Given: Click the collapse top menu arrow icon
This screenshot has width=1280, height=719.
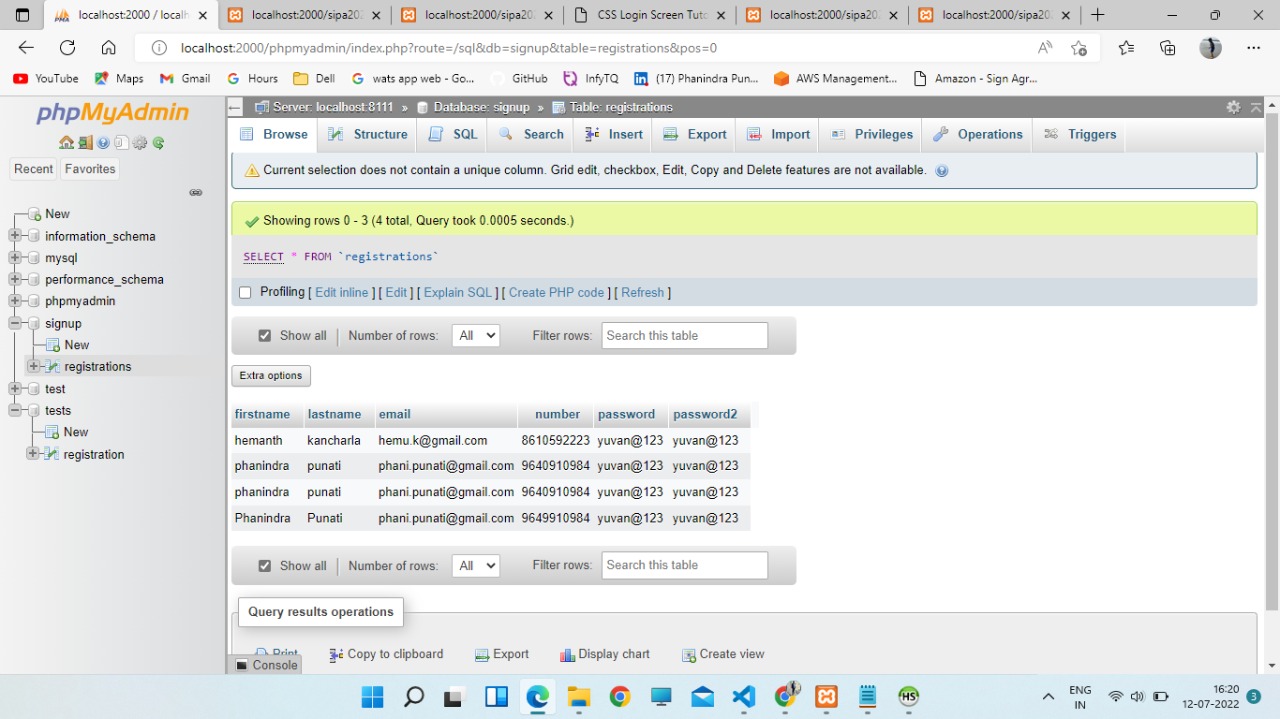Looking at the screenshot, I should 1256,107.
